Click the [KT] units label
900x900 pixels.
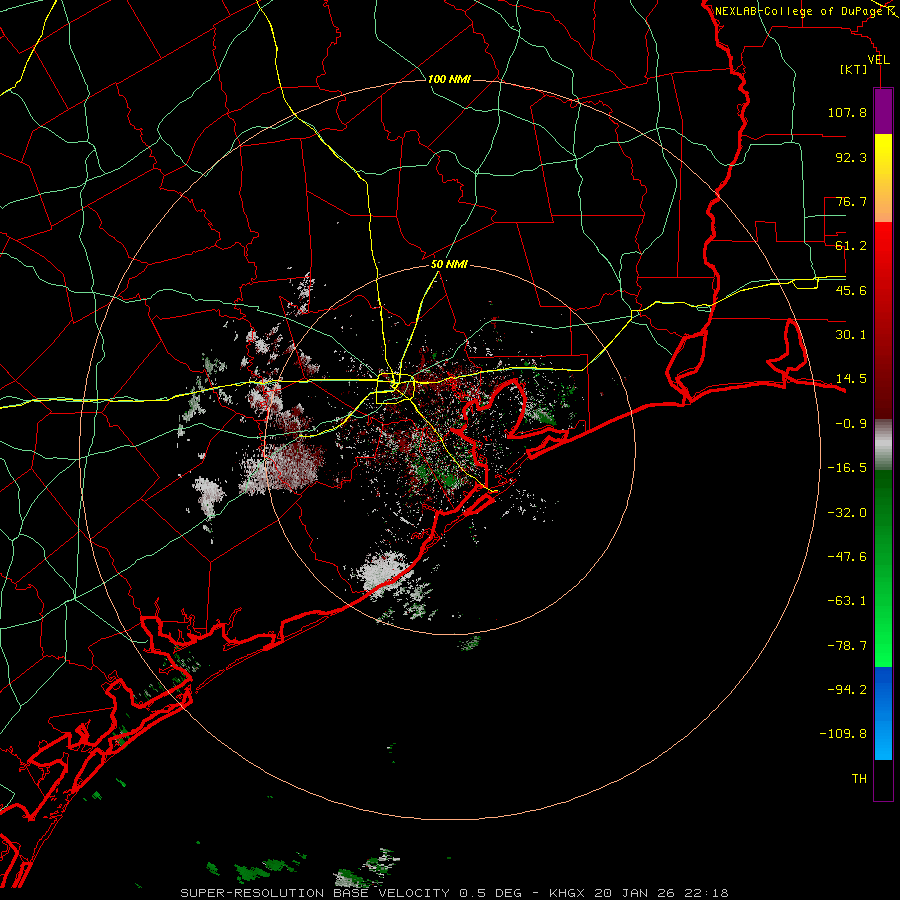tap(854, 69)
